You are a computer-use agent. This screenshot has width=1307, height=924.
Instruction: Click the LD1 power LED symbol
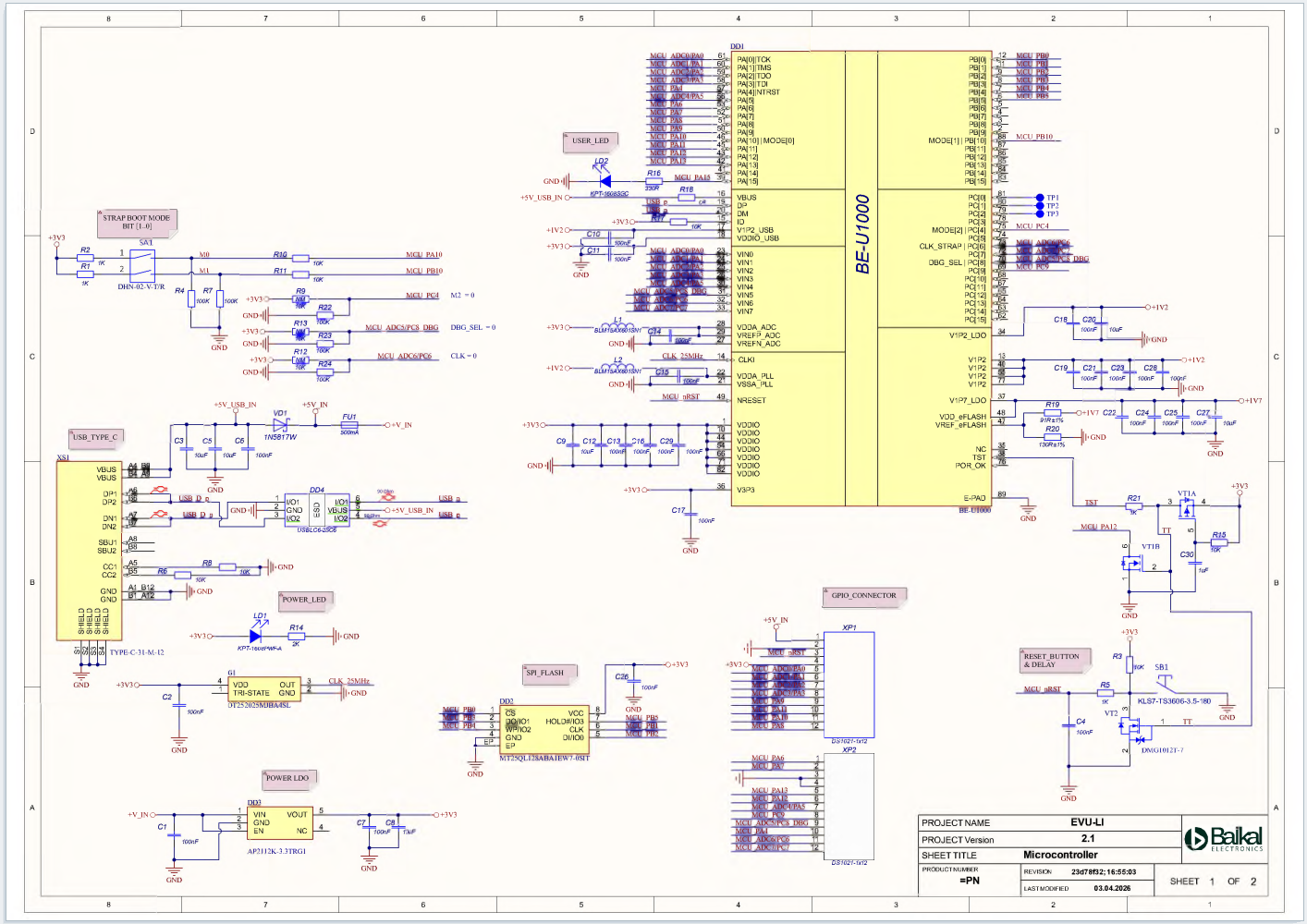pos(256,636)
